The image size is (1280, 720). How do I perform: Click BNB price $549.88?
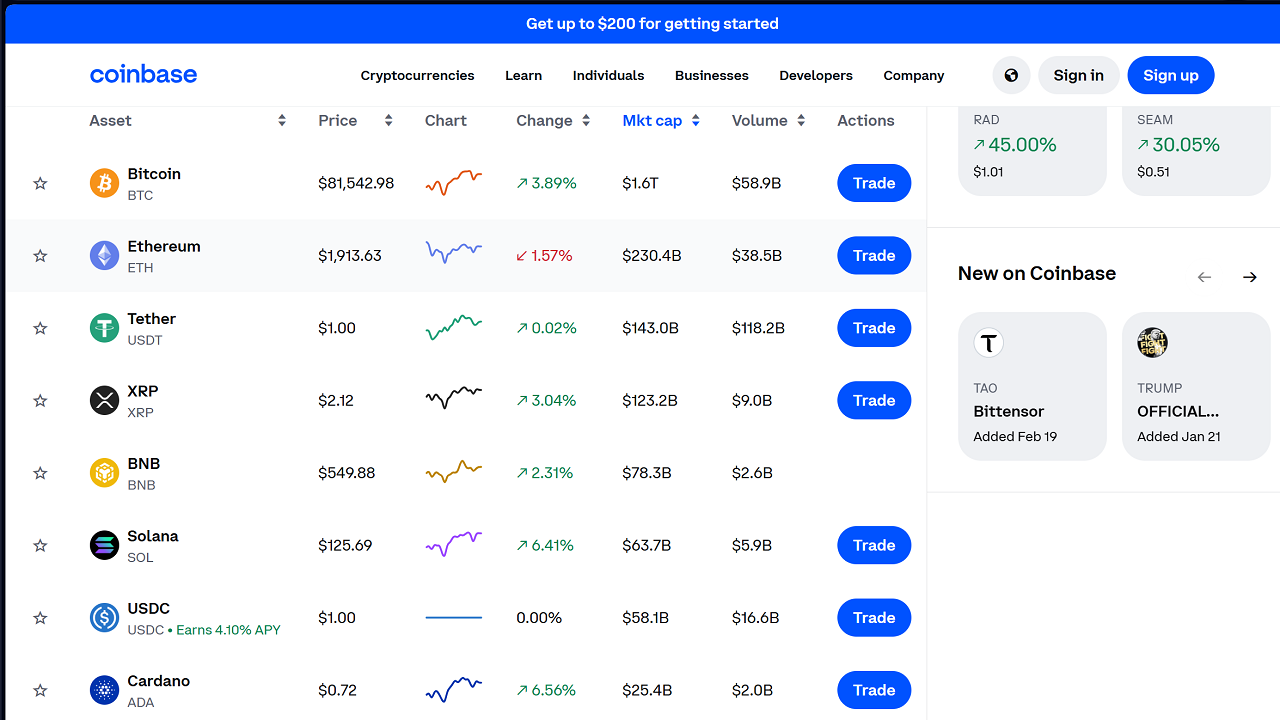(x=347, y=473)
